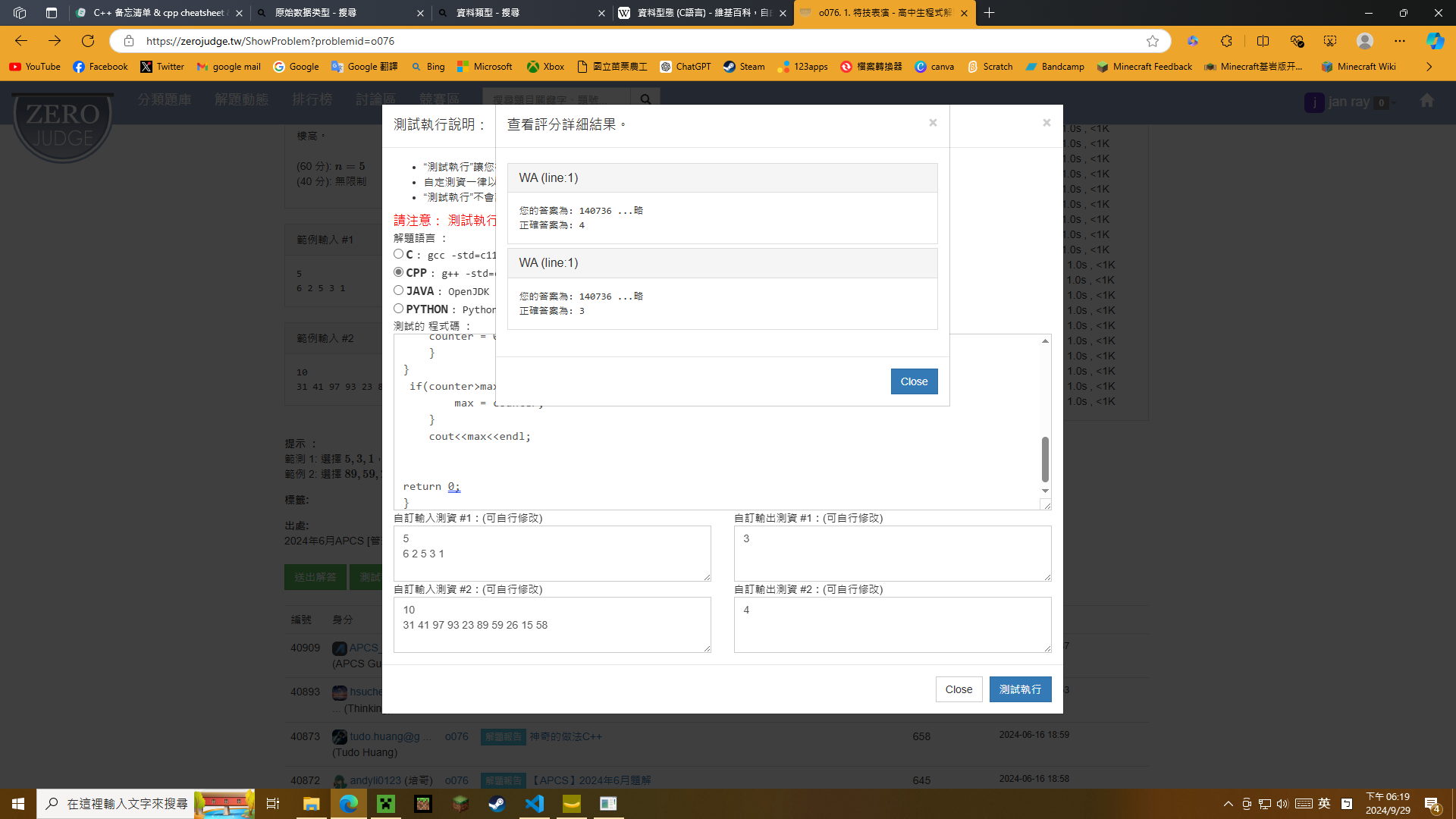Image resolution: width=1456 pixels, height=819 pixels.
Task: Bookmark this page with star icon
Action: click(1152, 41)
